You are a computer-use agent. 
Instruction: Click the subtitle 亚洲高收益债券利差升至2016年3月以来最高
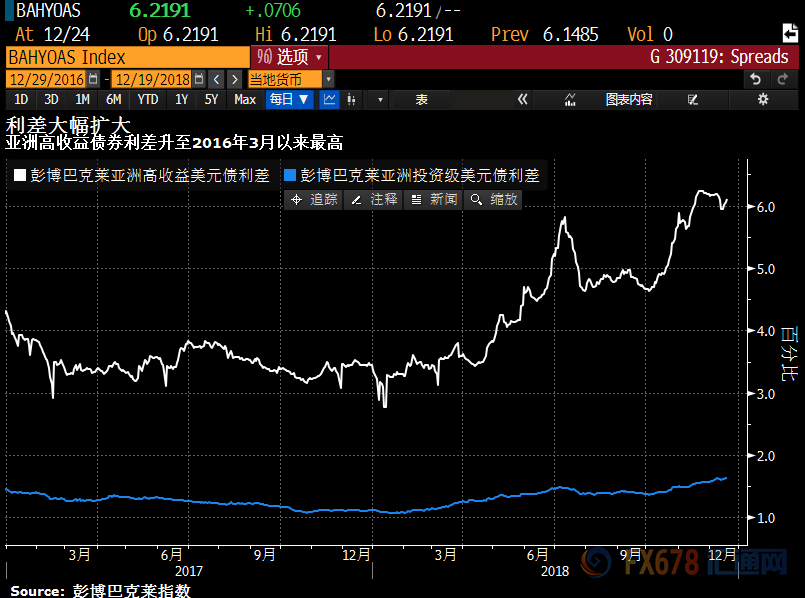[x=175, y=142]
